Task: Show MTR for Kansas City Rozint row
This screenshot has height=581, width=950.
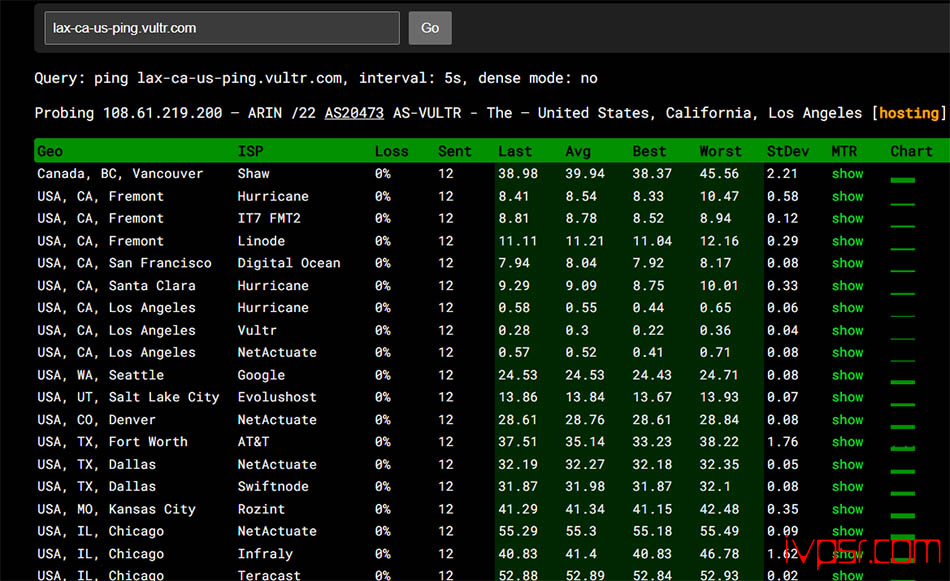Action: tap(847, 509)
